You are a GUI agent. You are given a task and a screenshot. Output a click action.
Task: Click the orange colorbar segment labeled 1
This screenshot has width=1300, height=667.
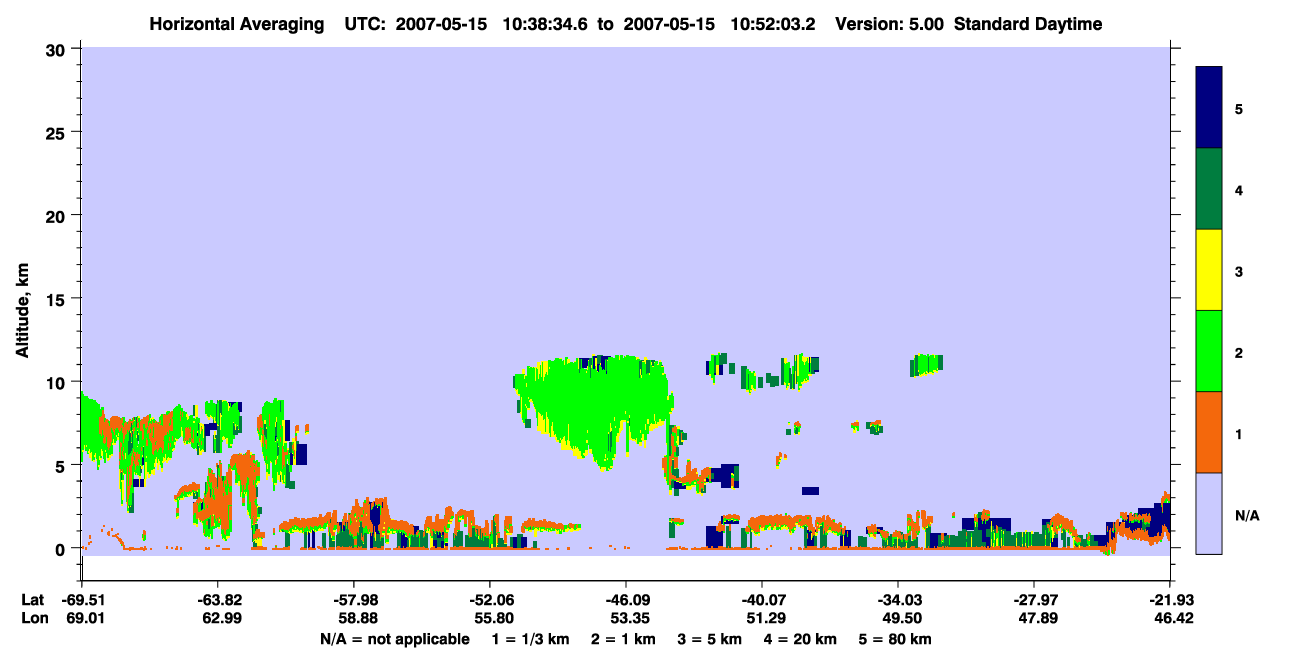click(x=1209, y=432)
